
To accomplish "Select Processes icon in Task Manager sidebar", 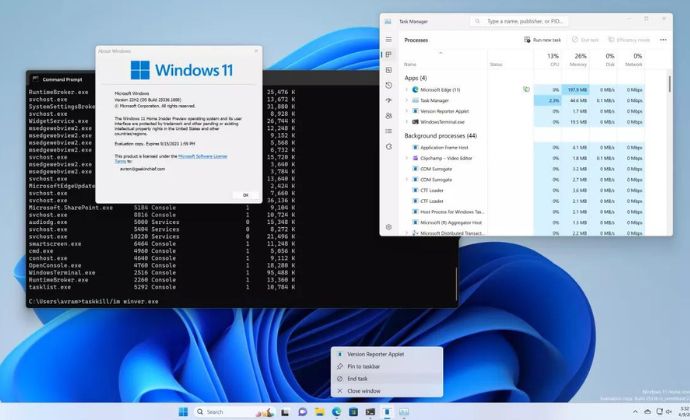I will click(x=389, y=55).
